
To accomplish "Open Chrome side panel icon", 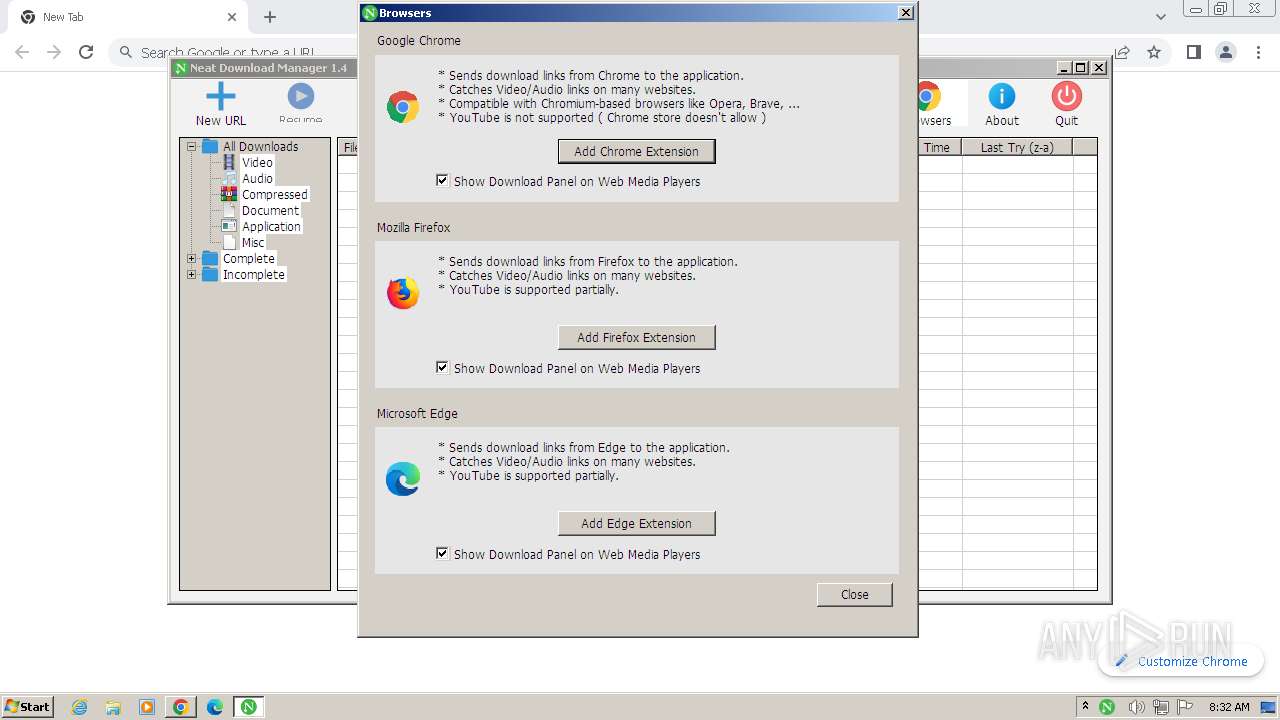I will [1193, 52].
